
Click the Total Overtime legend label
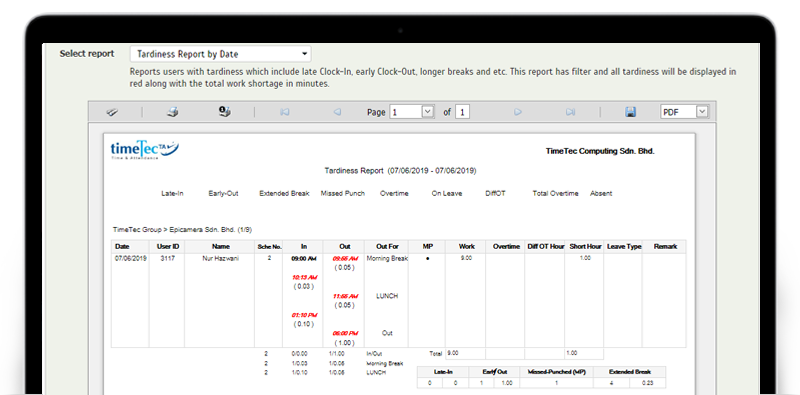pyautogui.click(x=556, y=193)
